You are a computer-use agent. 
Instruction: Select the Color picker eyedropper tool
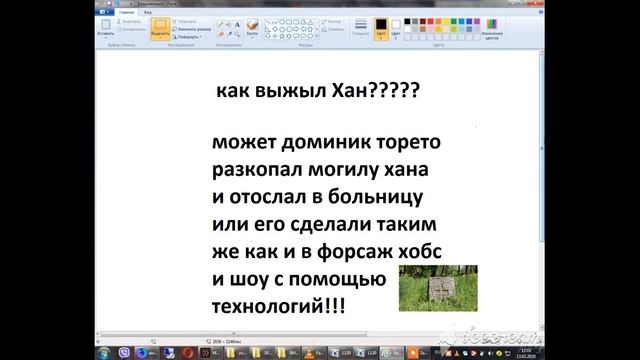229,35
